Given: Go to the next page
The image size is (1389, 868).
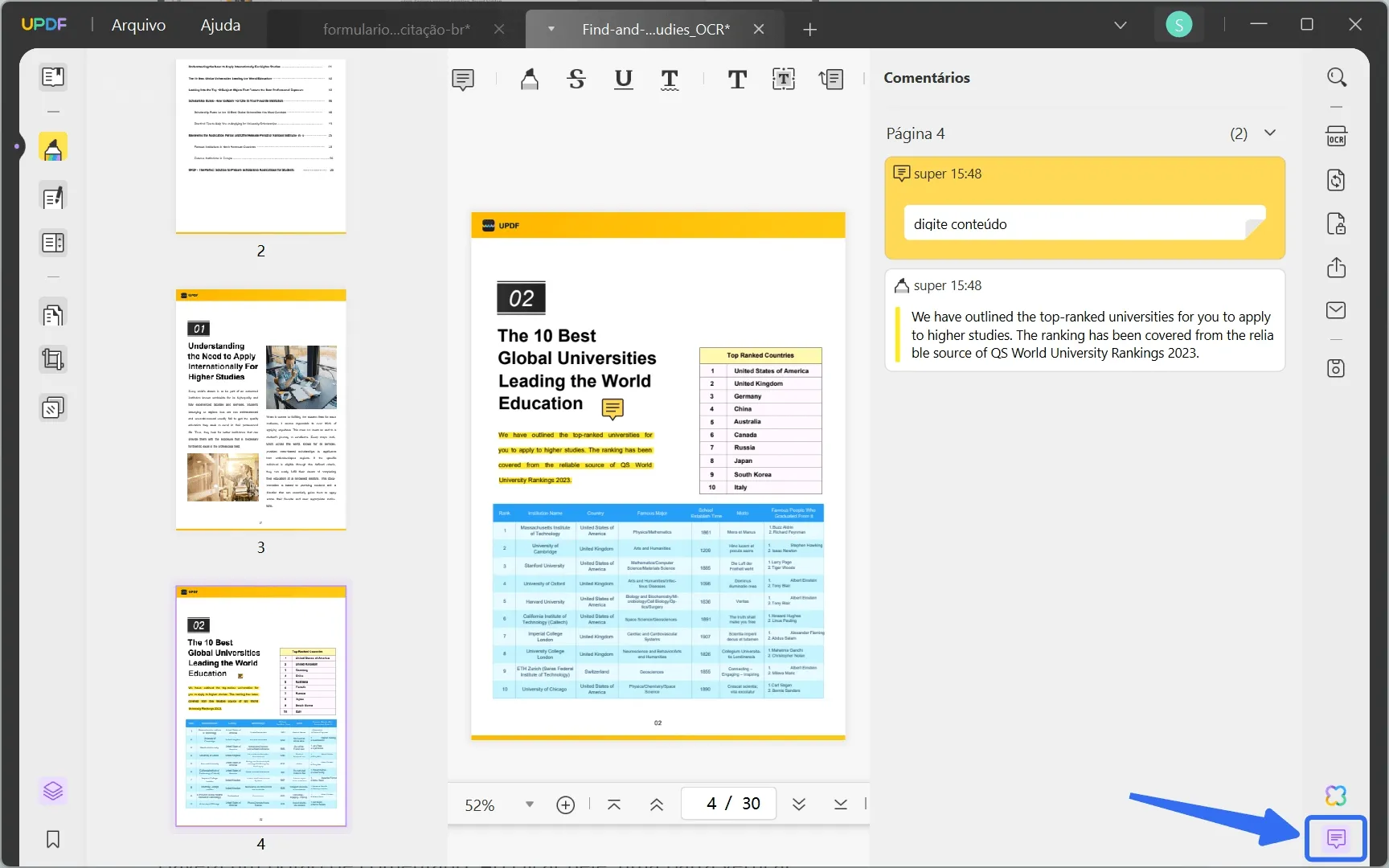Looking at the screenshot, I should (x=798, y=805).
